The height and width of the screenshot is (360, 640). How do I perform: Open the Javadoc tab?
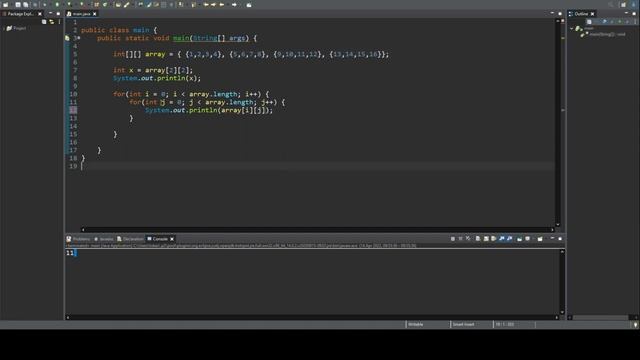pyautogui.click(x=104, y=239)
